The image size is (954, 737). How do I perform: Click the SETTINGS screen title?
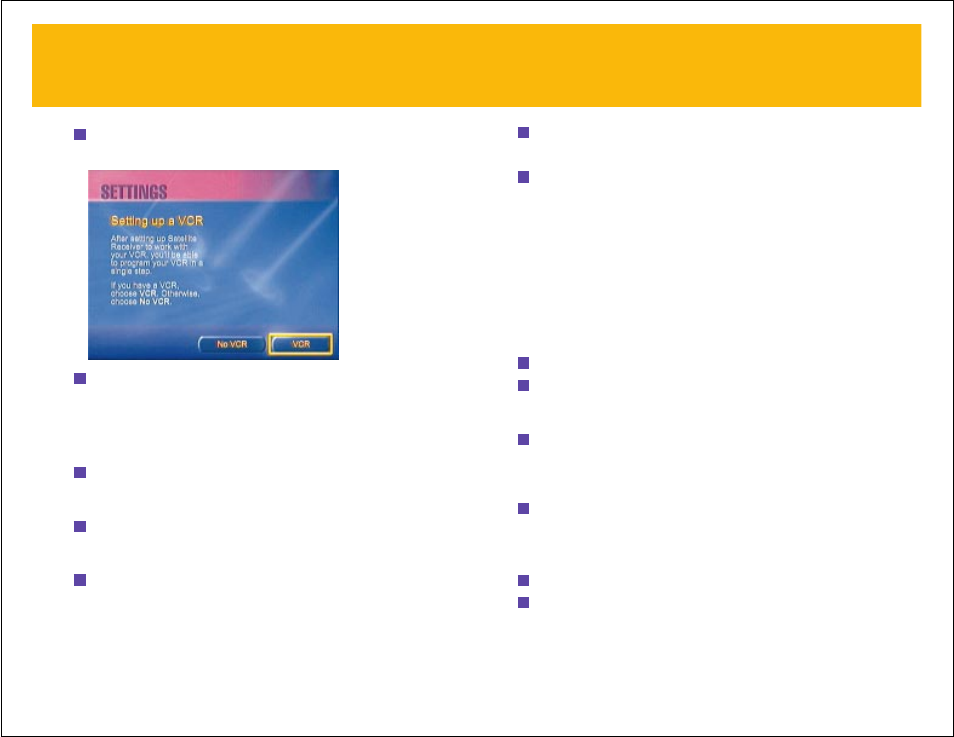[134, 192]
